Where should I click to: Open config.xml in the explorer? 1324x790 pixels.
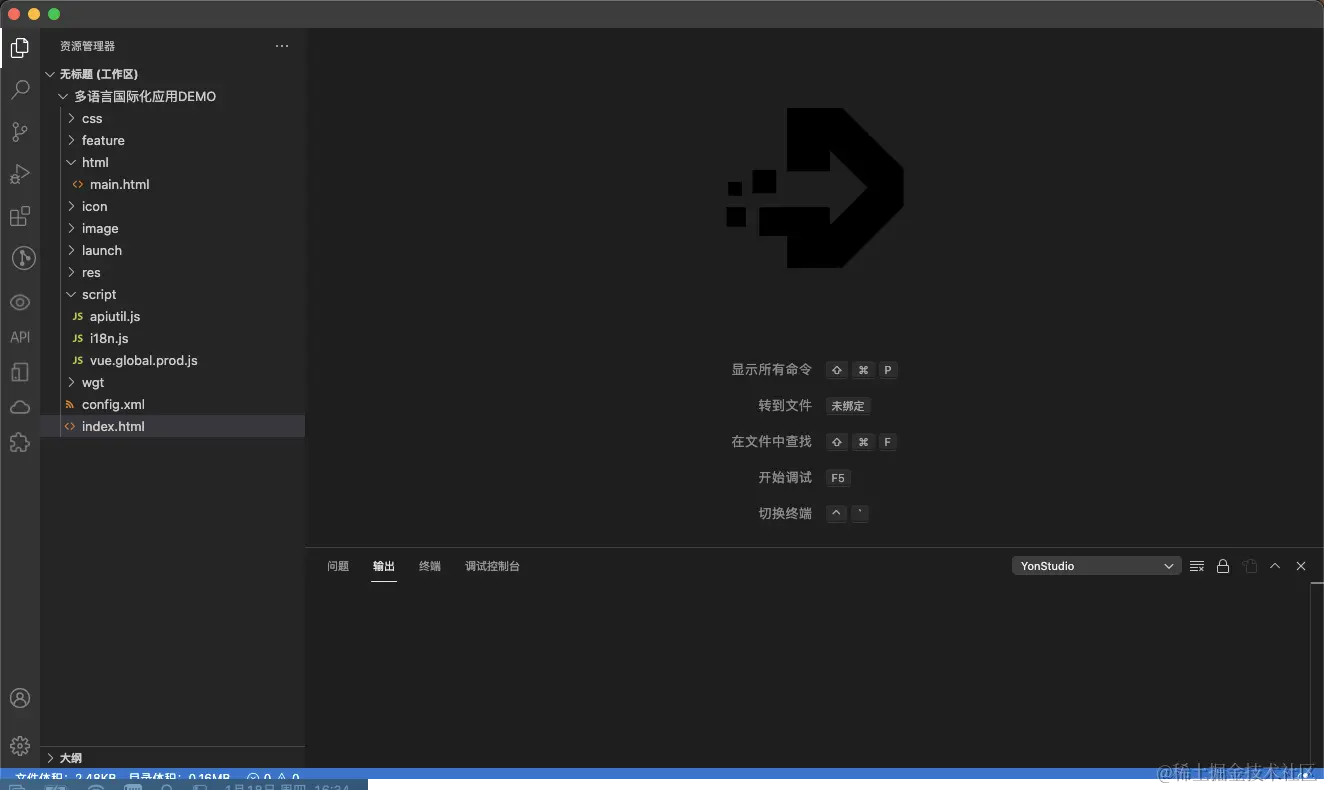pyautogui.click(x=172, y=404)
